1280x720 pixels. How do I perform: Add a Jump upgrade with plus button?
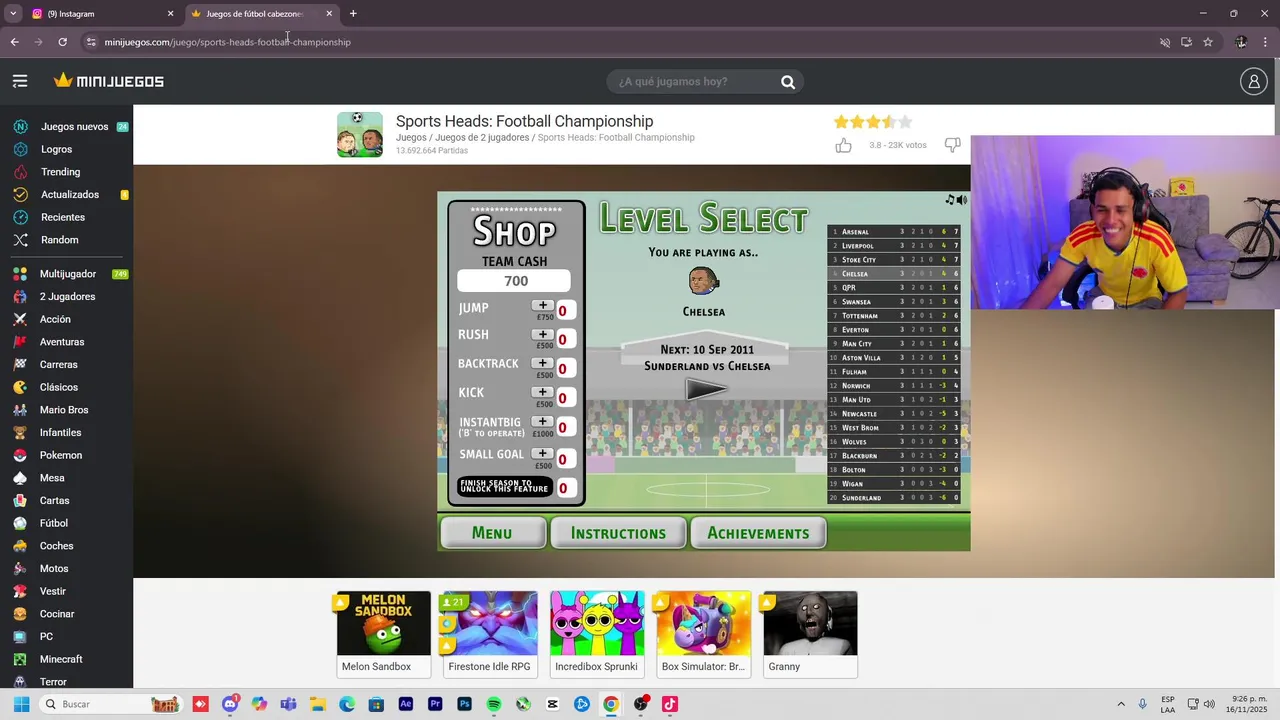pyautogui.click(x=543, y=306)
